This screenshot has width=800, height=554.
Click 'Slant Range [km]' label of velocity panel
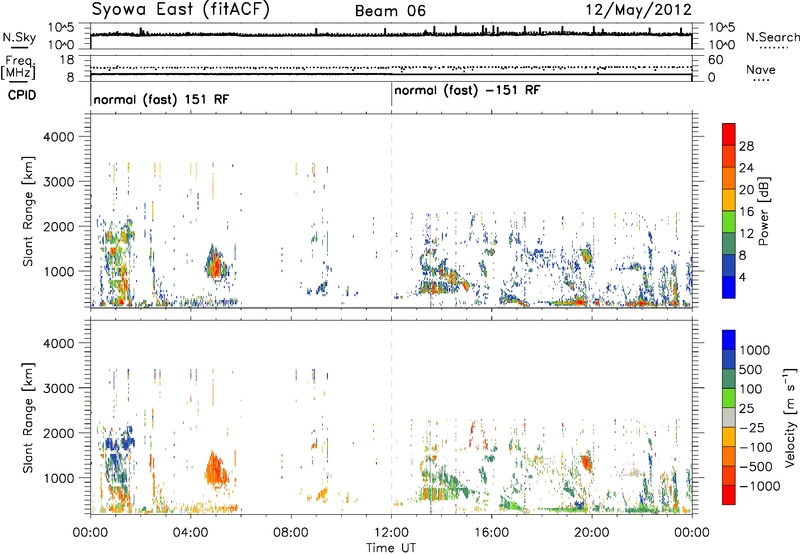(x=28, y=417)
